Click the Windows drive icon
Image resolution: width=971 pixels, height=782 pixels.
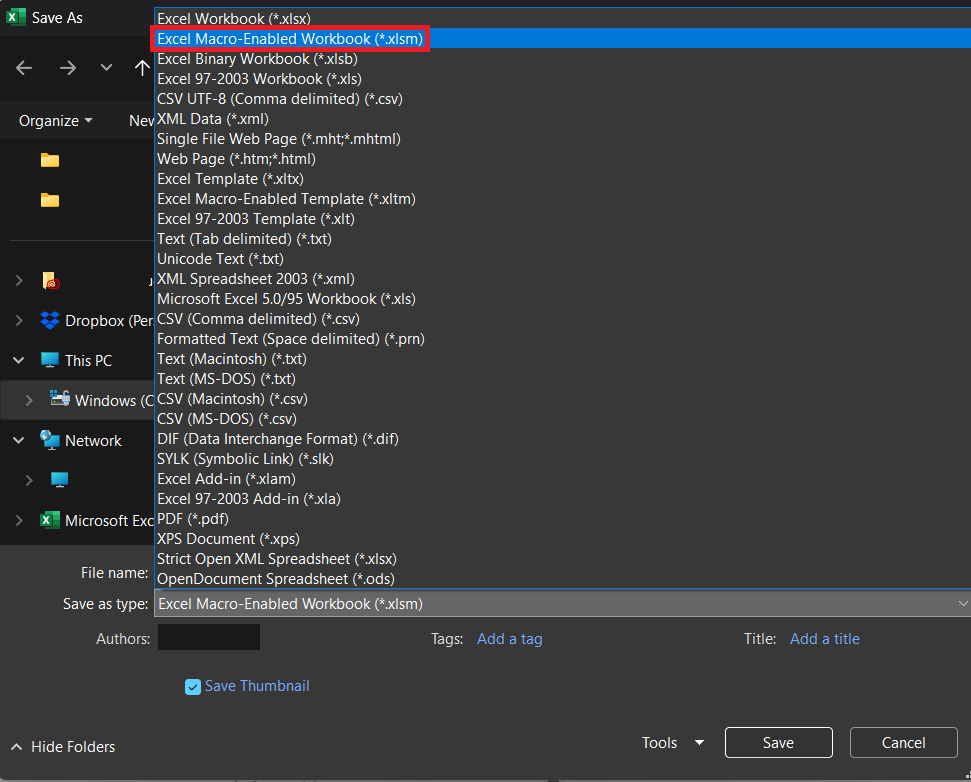tap(60, 398)
